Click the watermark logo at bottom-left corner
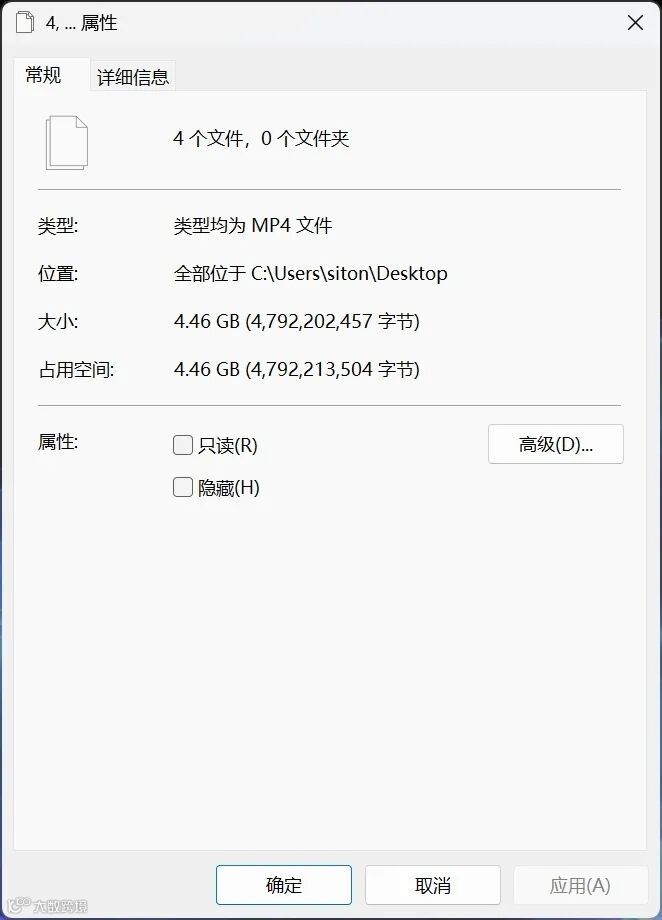The height and width of the screenshot is (920, 662). 48,906
